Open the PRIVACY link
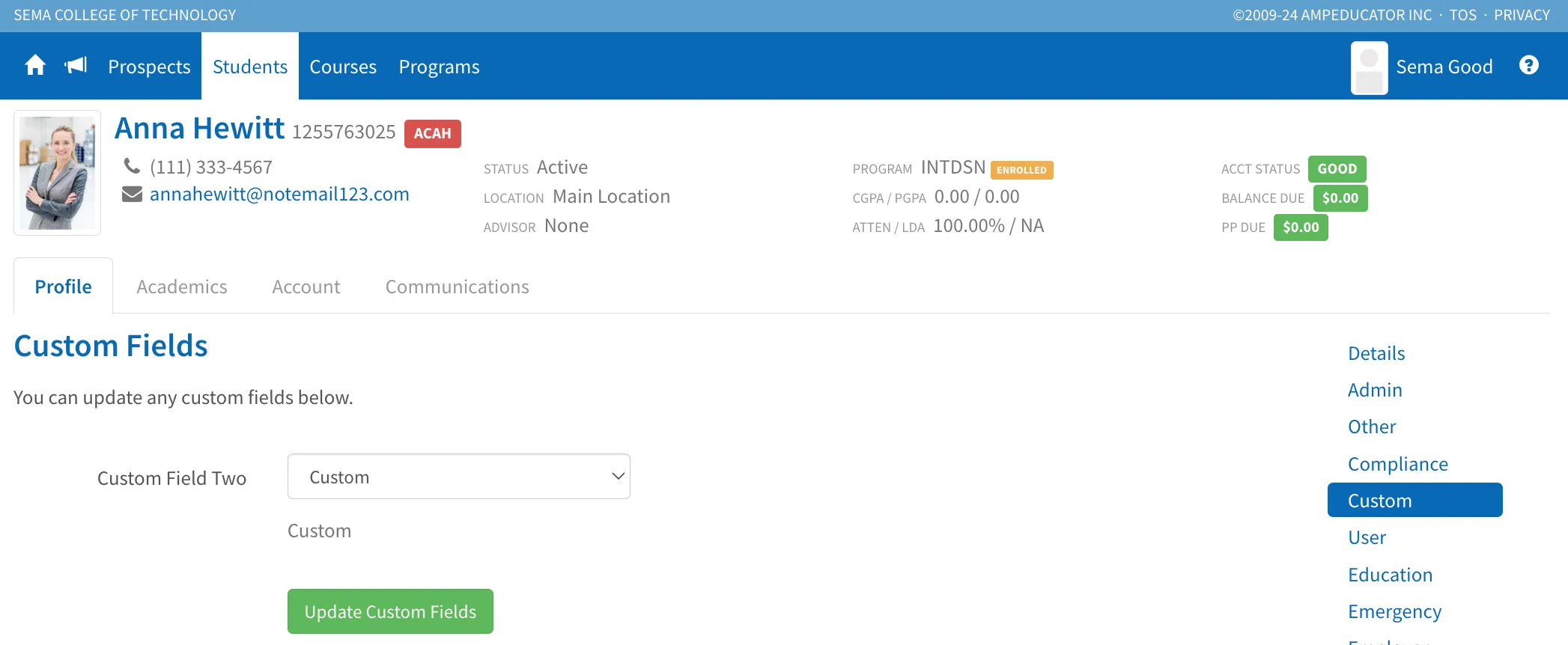1568x645 pixels. (x=1522, y=15)
